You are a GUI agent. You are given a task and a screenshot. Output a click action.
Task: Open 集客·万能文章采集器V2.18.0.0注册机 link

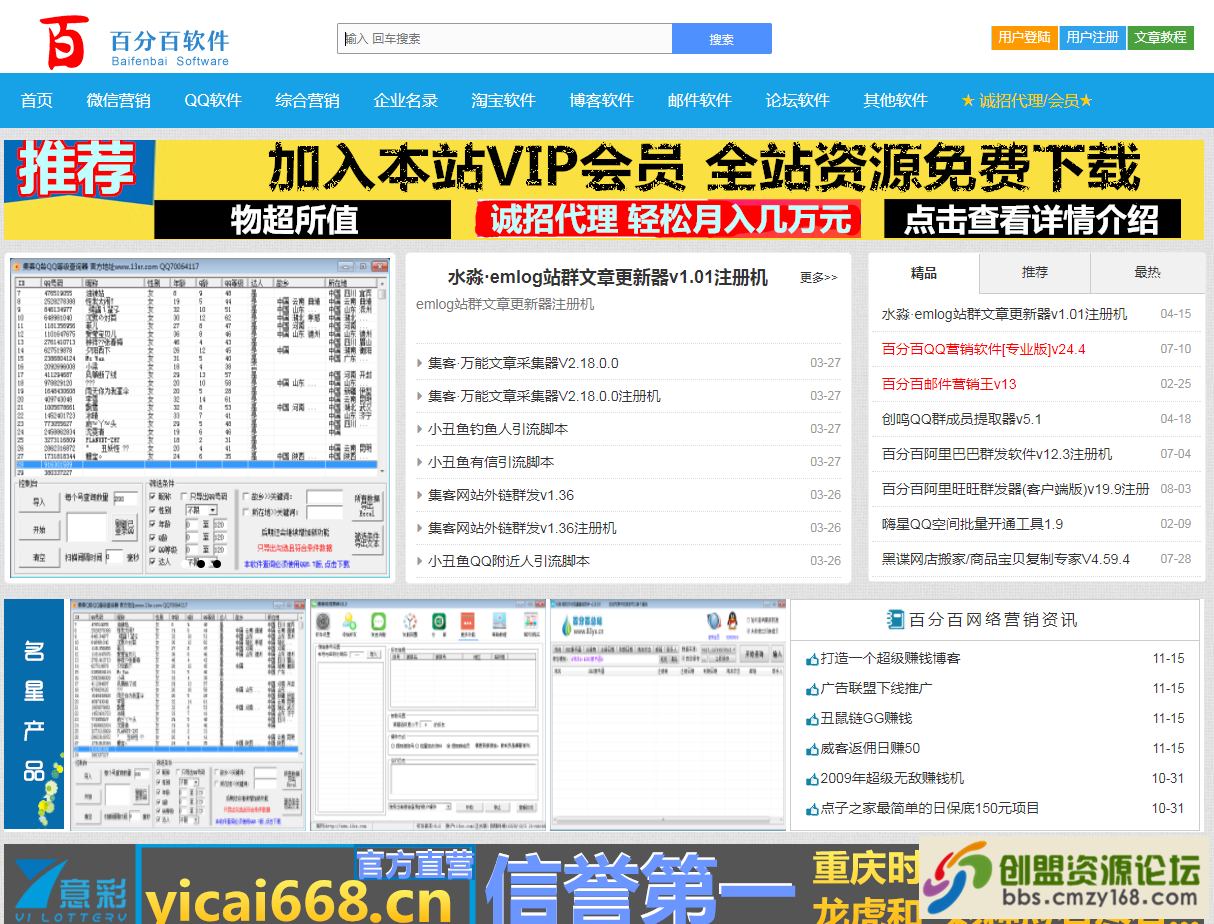click(x=544, y=396)
